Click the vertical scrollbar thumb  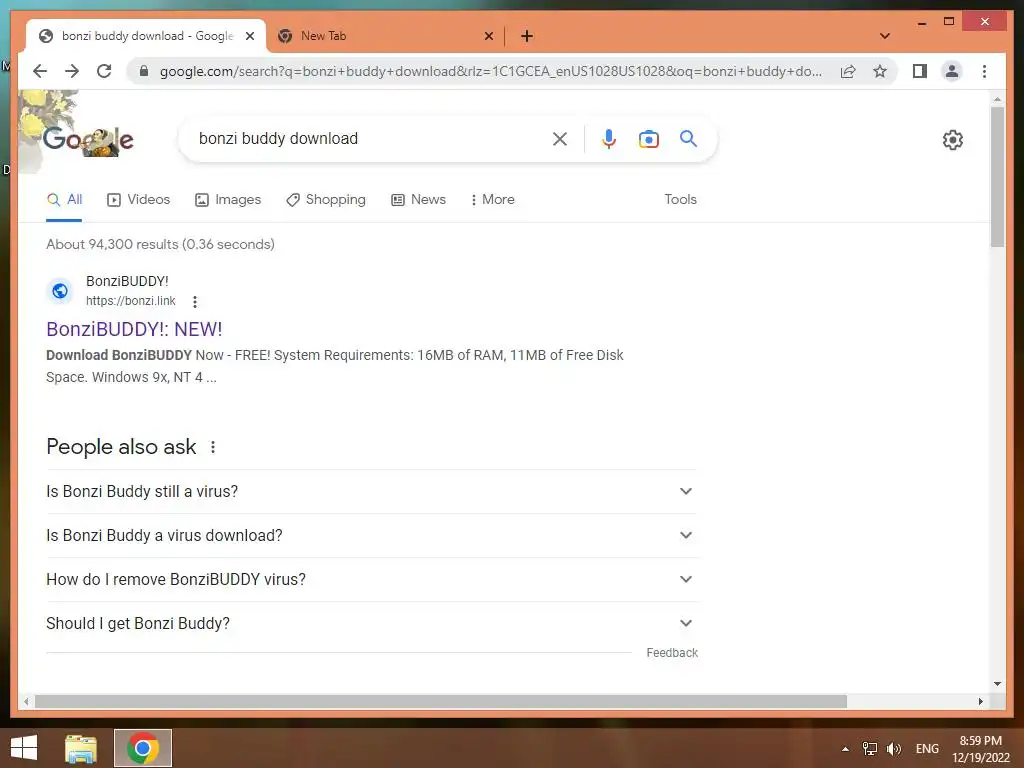click(997, 176)
